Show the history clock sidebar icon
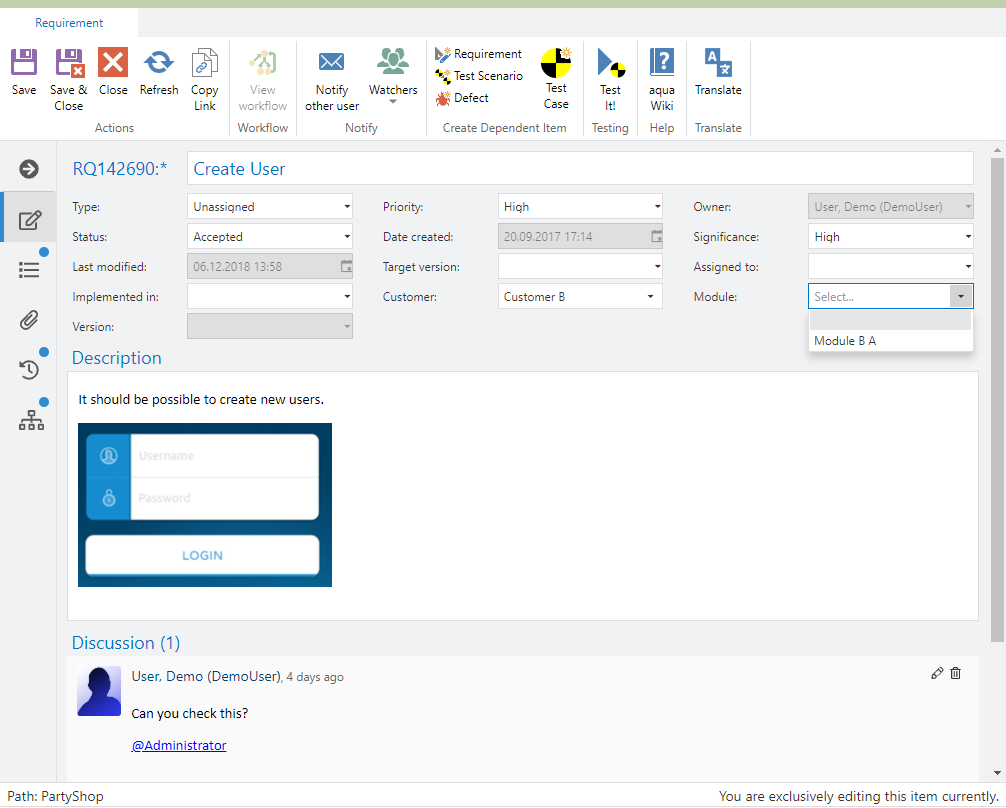 [30, 370]
